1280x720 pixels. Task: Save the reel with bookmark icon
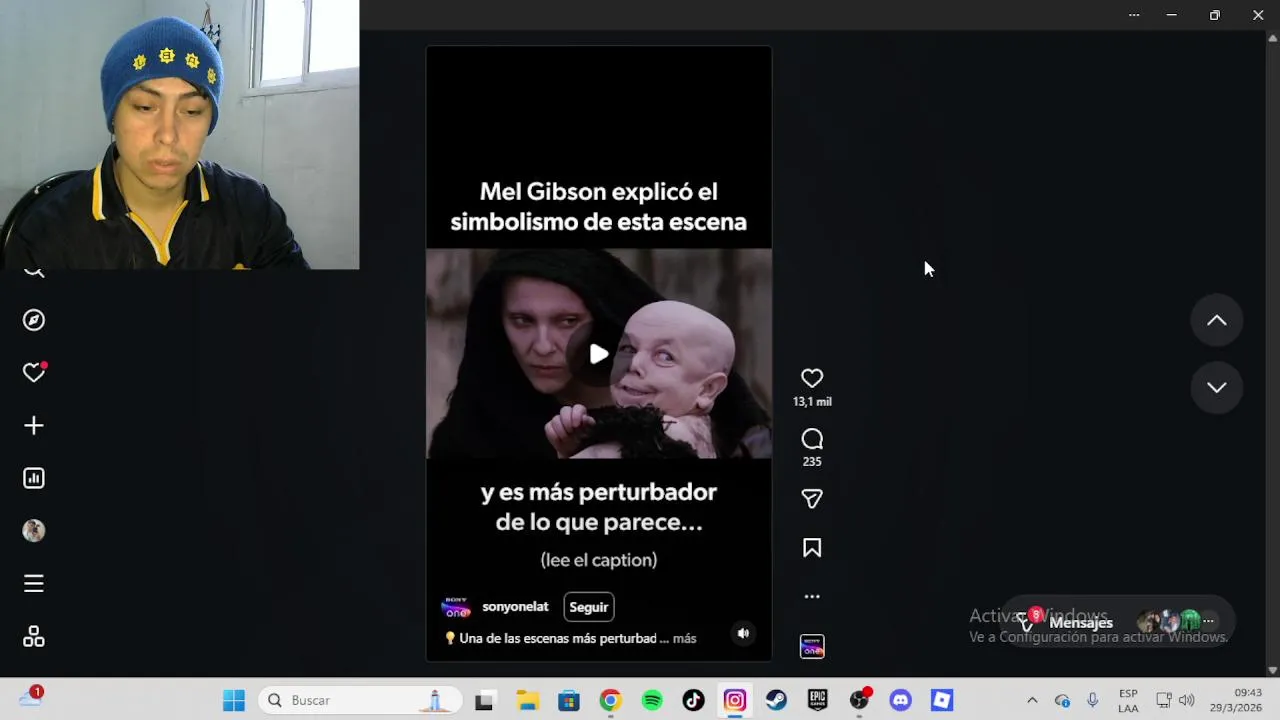(x=812, y=548)
